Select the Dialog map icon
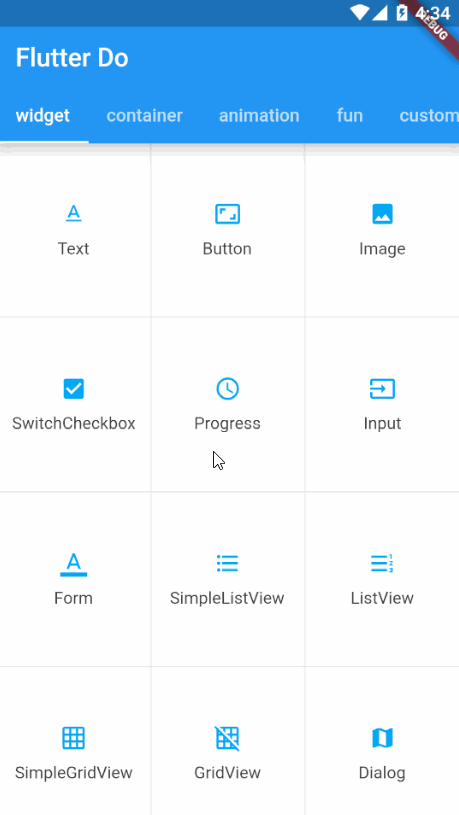Screen dimensions: 459x815 click(382, 738)
